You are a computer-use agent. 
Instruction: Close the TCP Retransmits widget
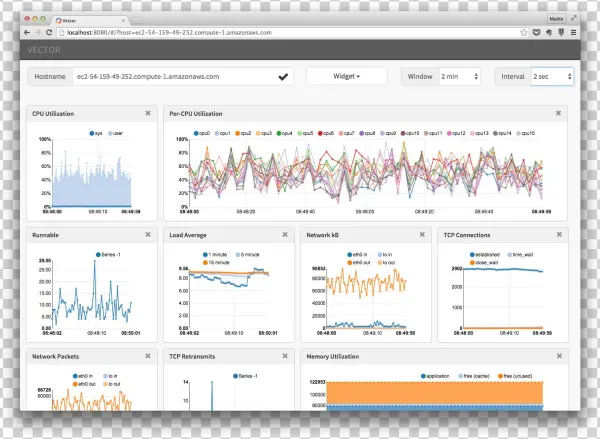(285, 356)
